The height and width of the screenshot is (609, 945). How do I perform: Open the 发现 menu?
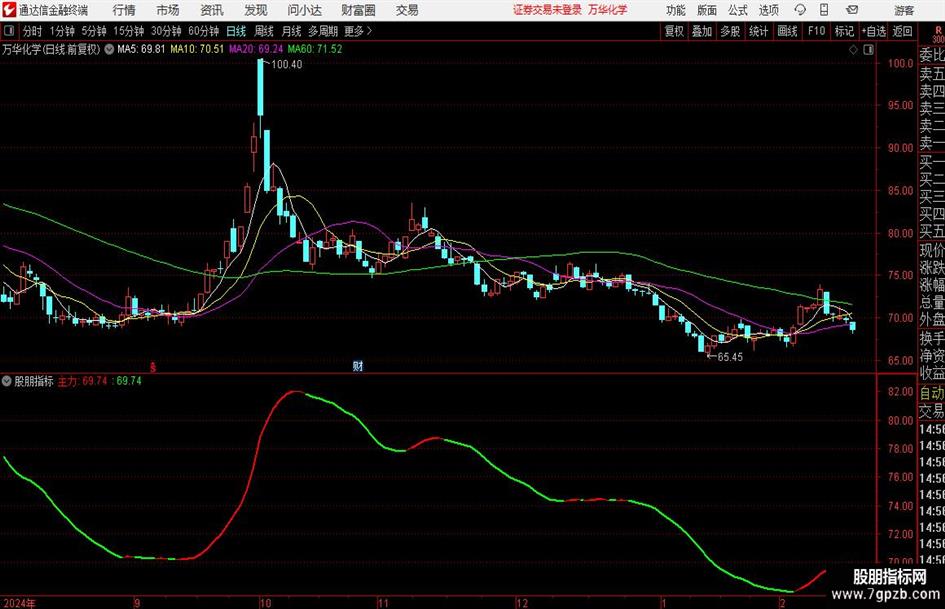tap(256, 10)
